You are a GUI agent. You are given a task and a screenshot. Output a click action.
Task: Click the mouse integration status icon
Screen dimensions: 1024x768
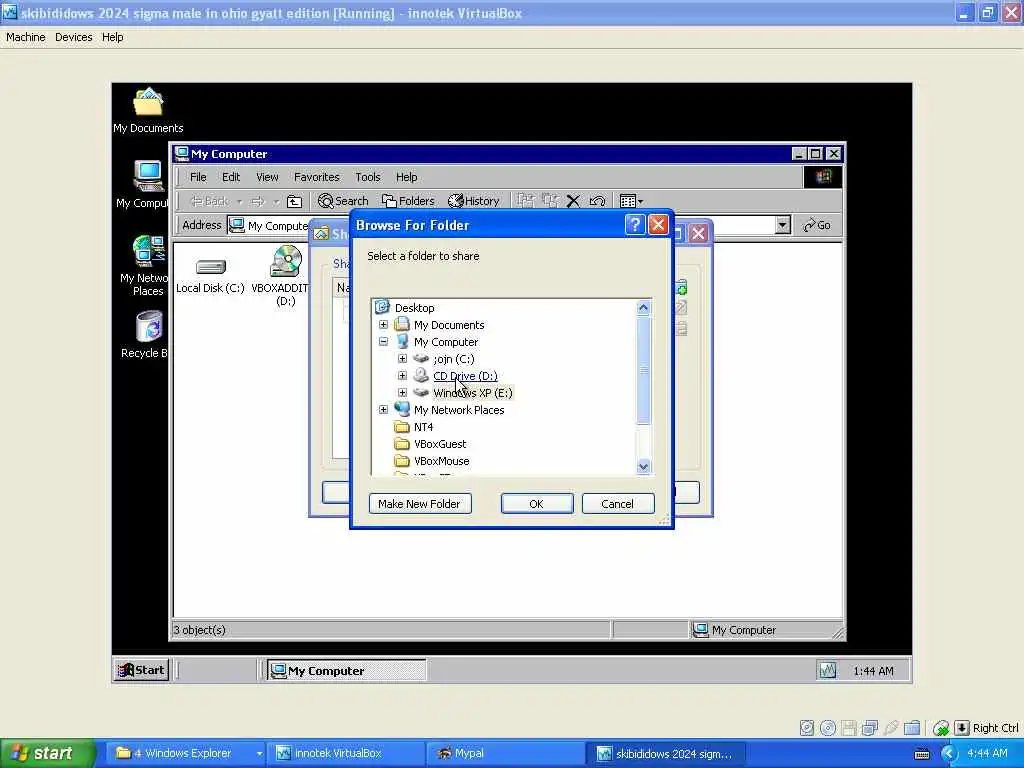(x=940, y=728)
